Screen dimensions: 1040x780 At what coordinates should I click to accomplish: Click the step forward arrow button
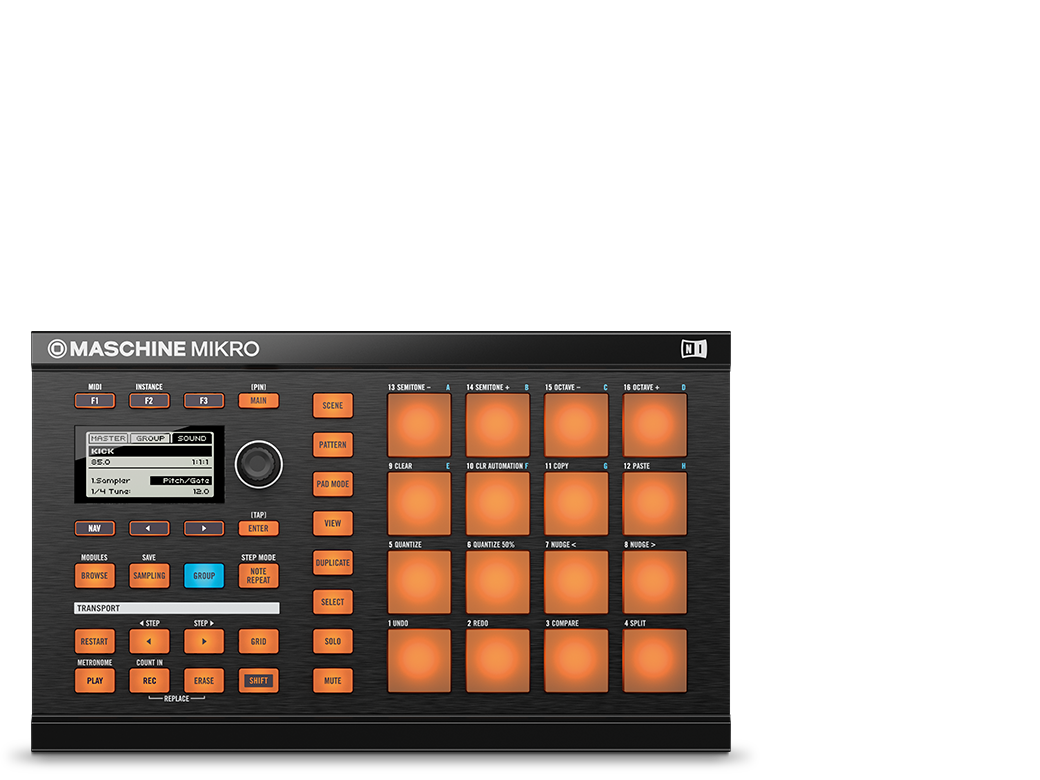(x=204, y=641)
